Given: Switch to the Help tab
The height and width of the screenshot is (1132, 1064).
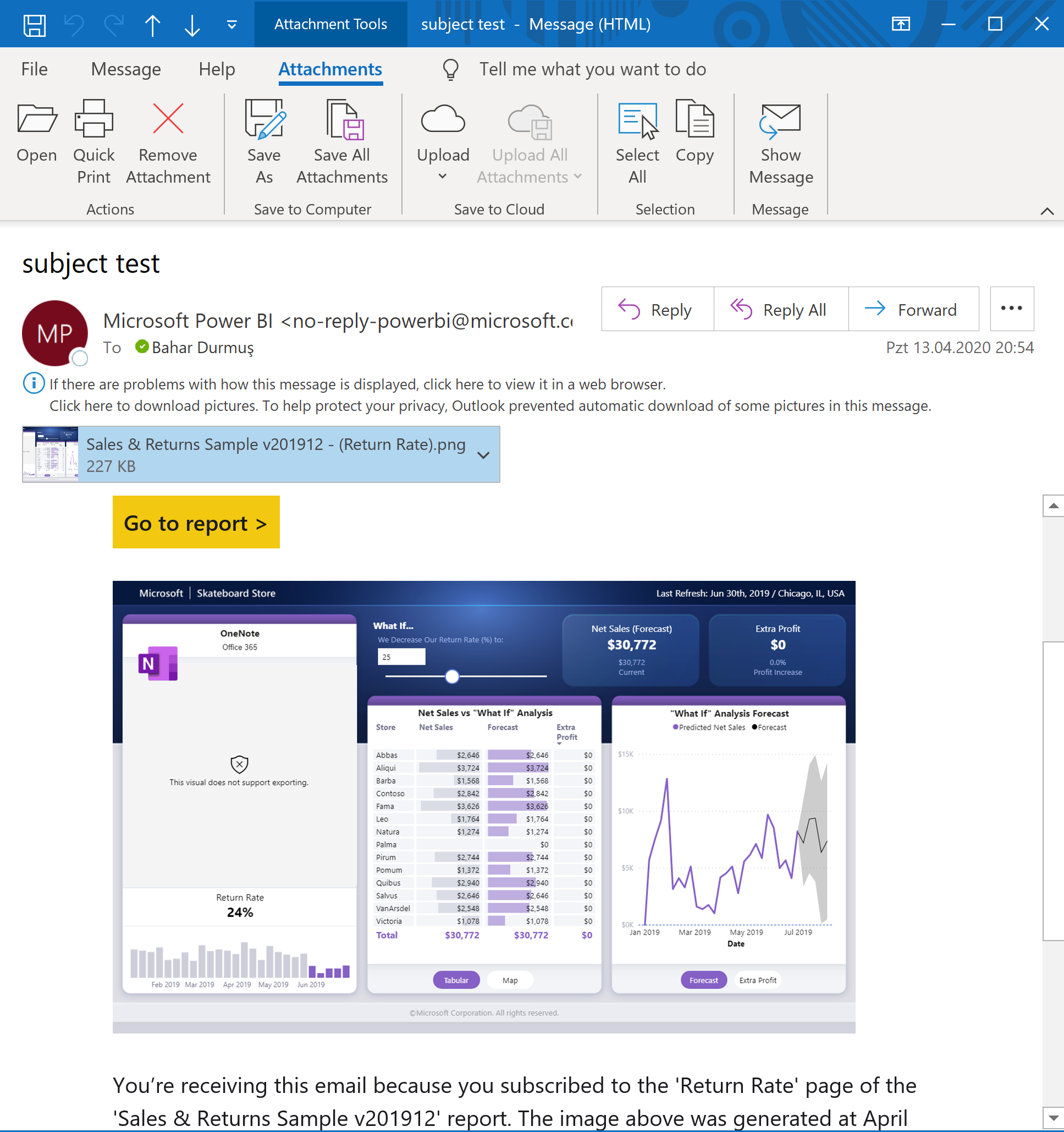Looking at the screenshot, I should tap(217, 69).
